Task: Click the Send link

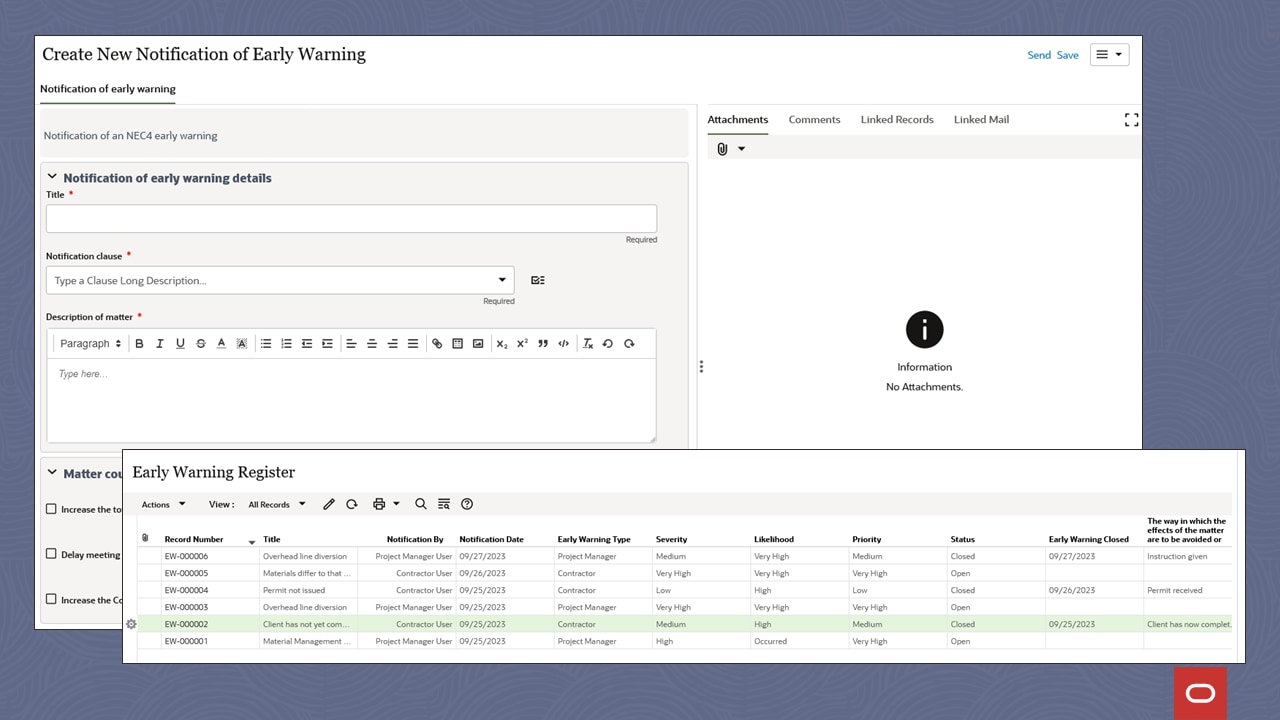Action: pos(1039,55)
